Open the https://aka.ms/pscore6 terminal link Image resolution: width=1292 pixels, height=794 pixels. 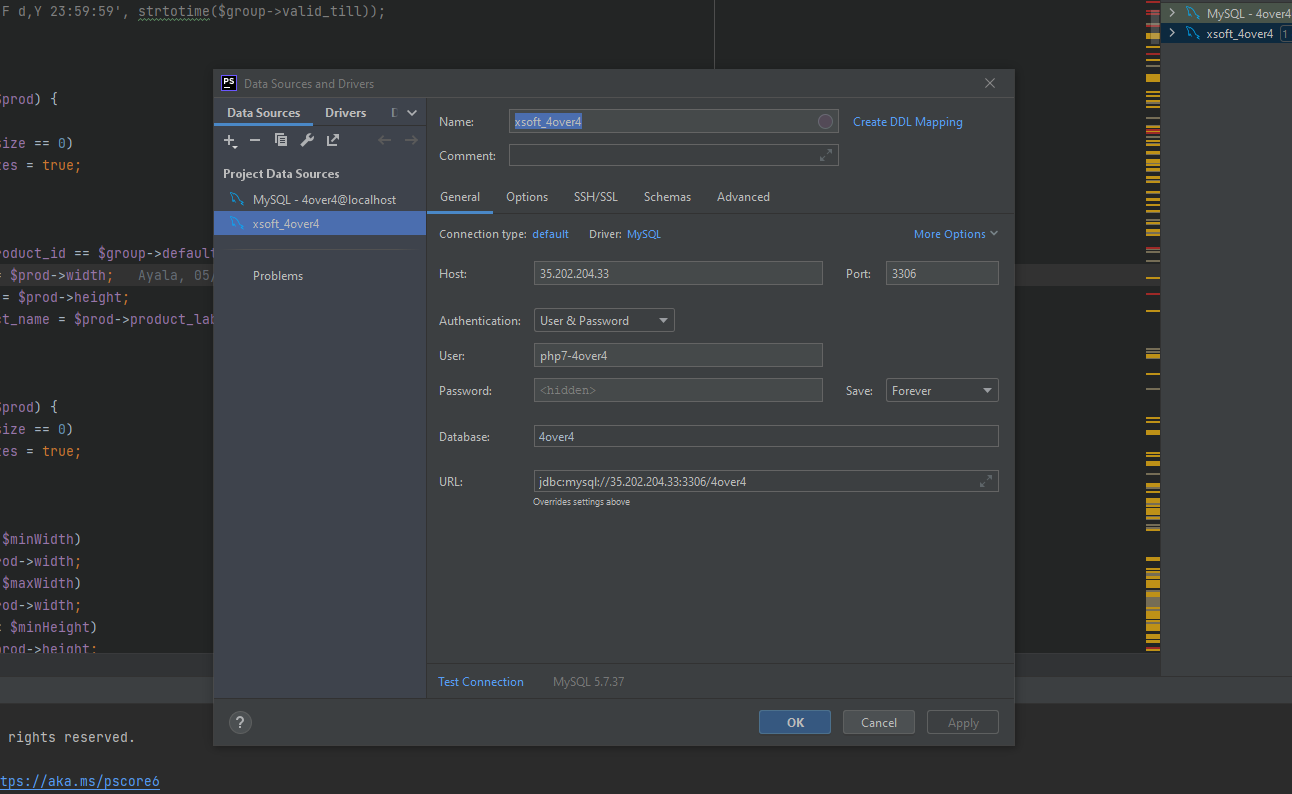click(80, 781)
